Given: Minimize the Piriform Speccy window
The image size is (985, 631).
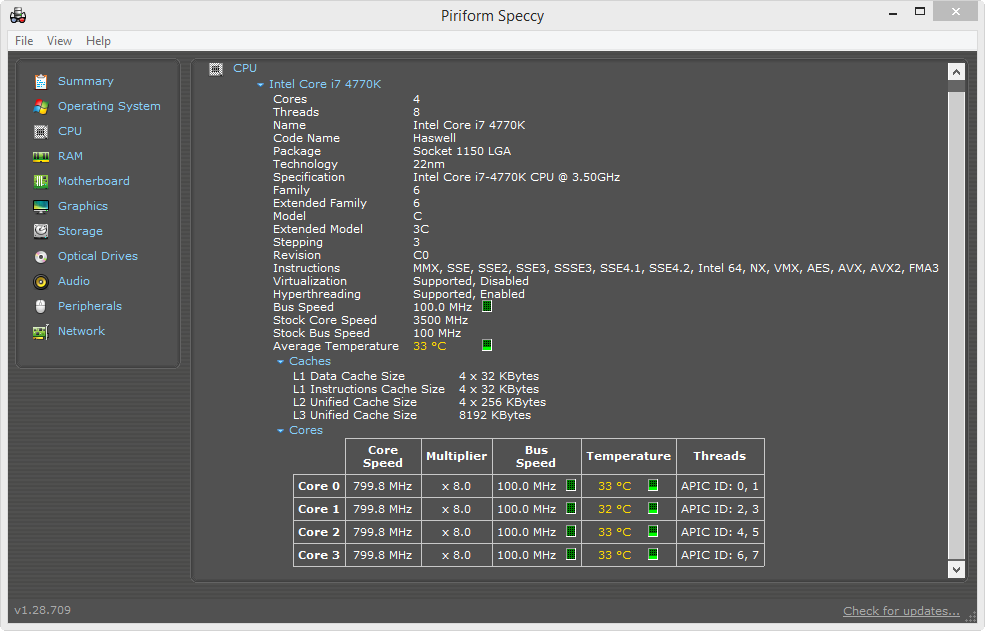Looking at the screenshot, I should [x=893, y=12].
